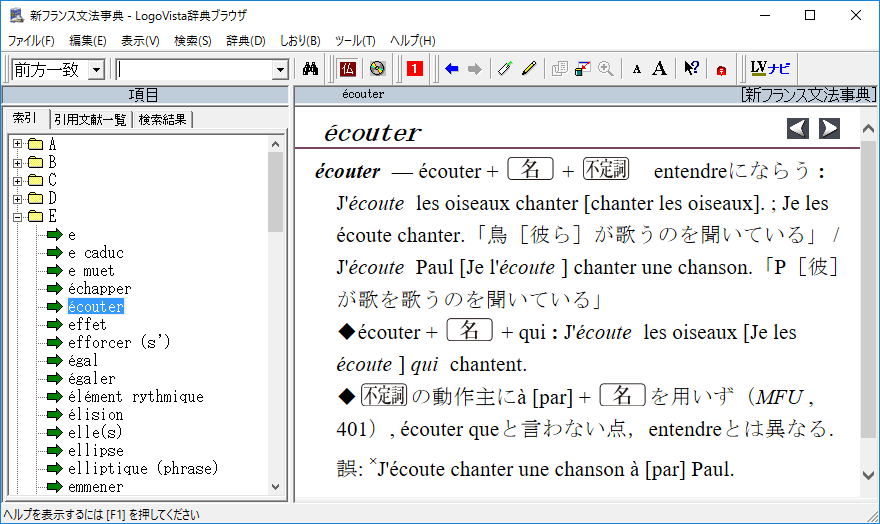This screenshot has width=880, height=524.
Task: Select the 'e' entry in tree
Action: 72,235
